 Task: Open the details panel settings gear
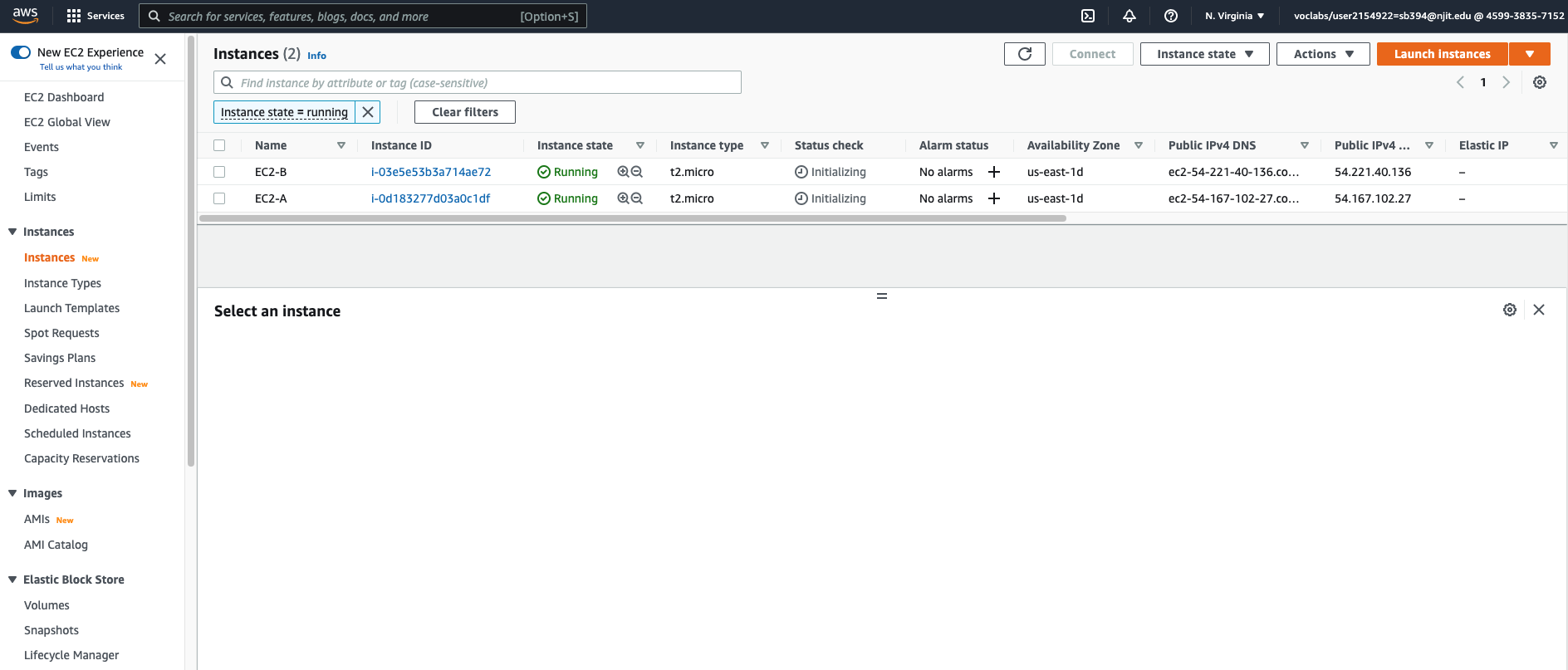(1510, 310)
